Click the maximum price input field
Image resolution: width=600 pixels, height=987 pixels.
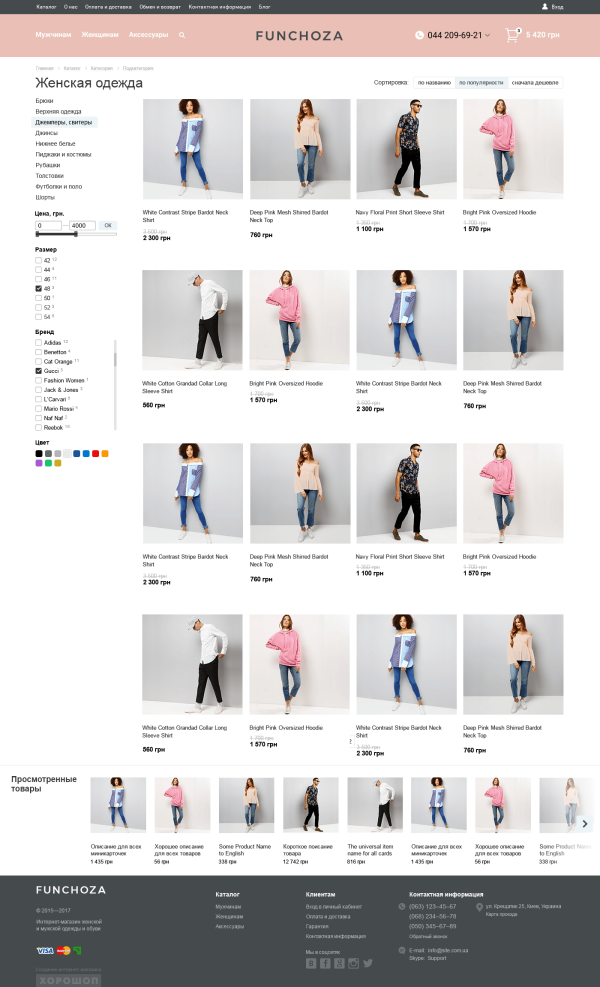pyautogui.click(x=82, y=225)
